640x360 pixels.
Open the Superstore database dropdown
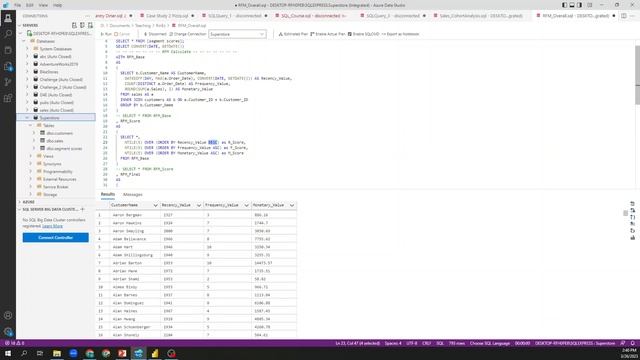coord(237,34)
